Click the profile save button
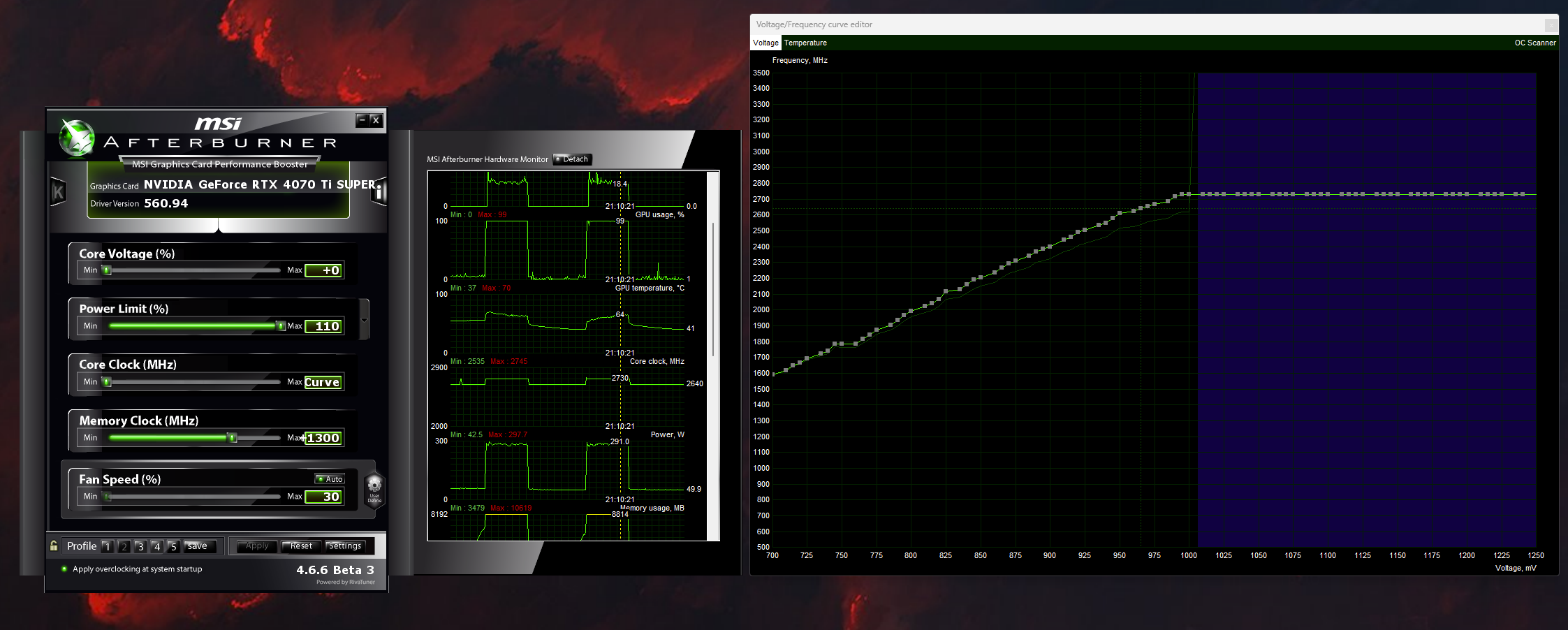Viewport: 1568px width, 630px height. (x=200, y=546)
